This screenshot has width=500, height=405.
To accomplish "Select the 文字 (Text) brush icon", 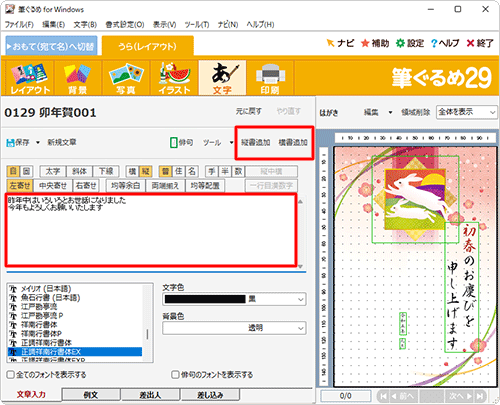I will 222,78.
